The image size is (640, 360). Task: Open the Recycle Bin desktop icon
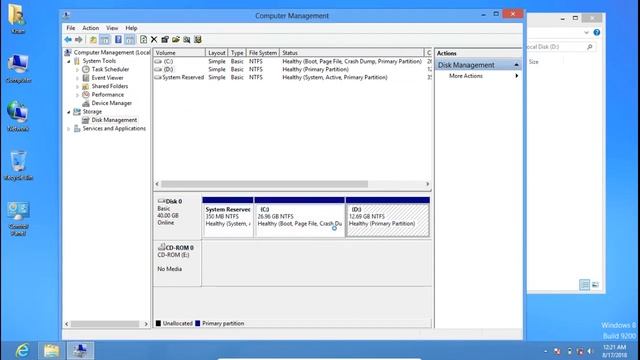18,165
